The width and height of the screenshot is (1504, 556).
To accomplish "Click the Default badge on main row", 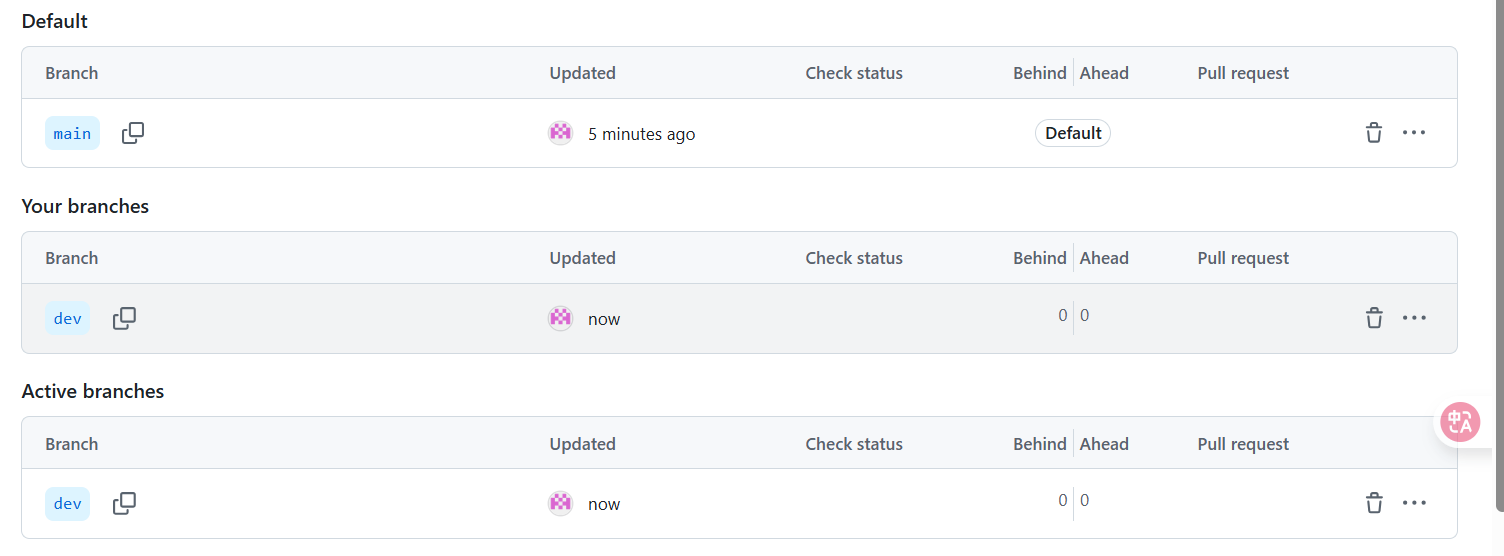I will click(1073, 133).
